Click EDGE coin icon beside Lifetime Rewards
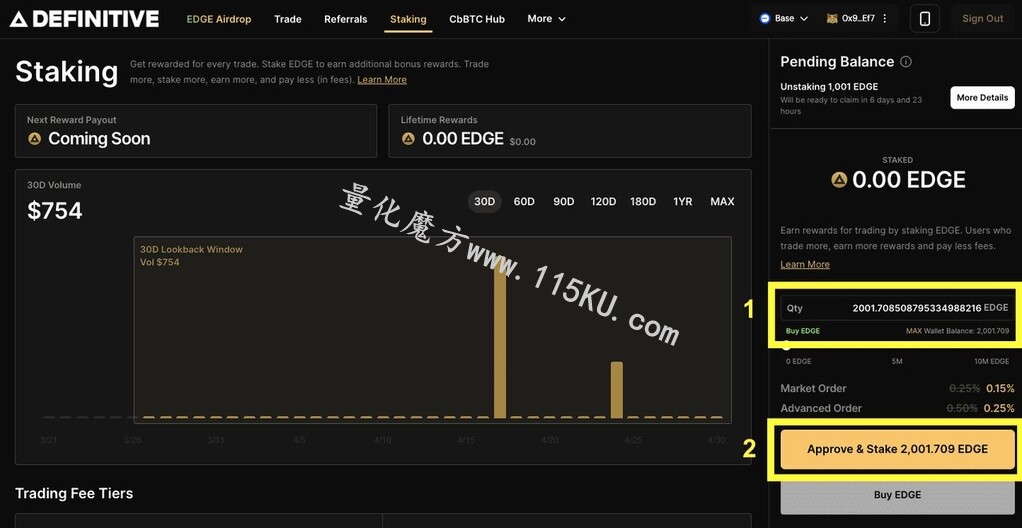The height and width of the screenshot is (528, 1022). pos(408,138)
